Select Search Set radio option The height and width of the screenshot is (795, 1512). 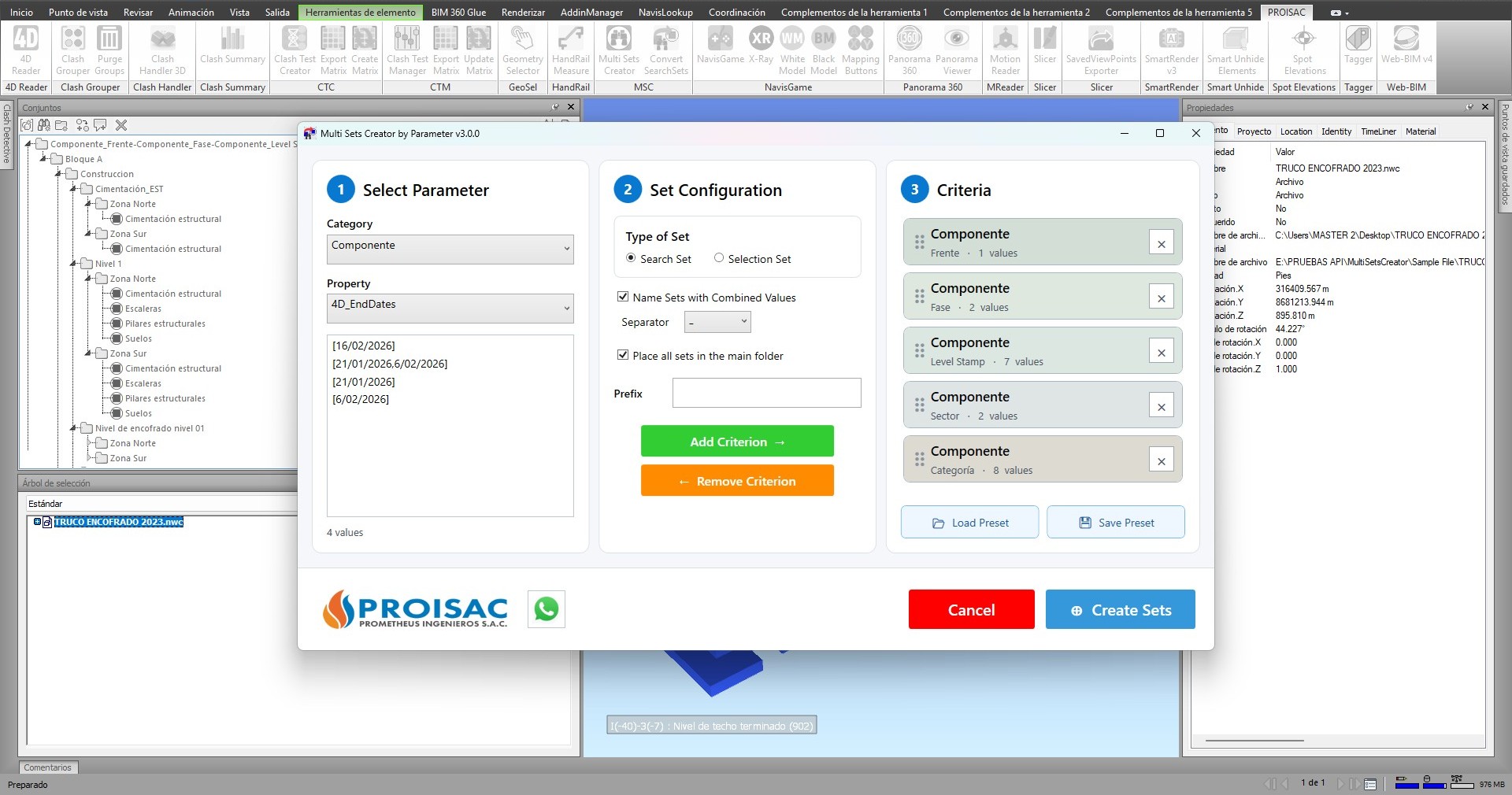(x=631, y=258)
